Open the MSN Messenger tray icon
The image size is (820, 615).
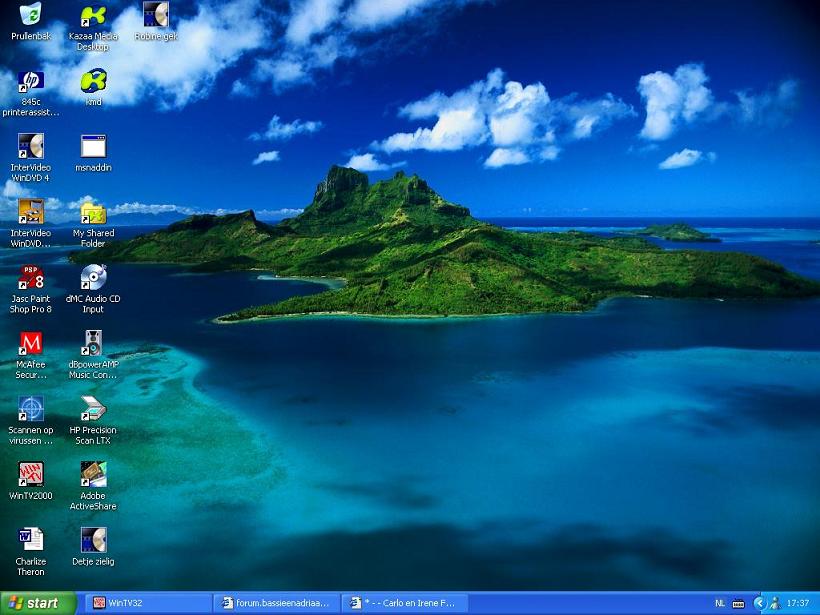pos(775,603)
